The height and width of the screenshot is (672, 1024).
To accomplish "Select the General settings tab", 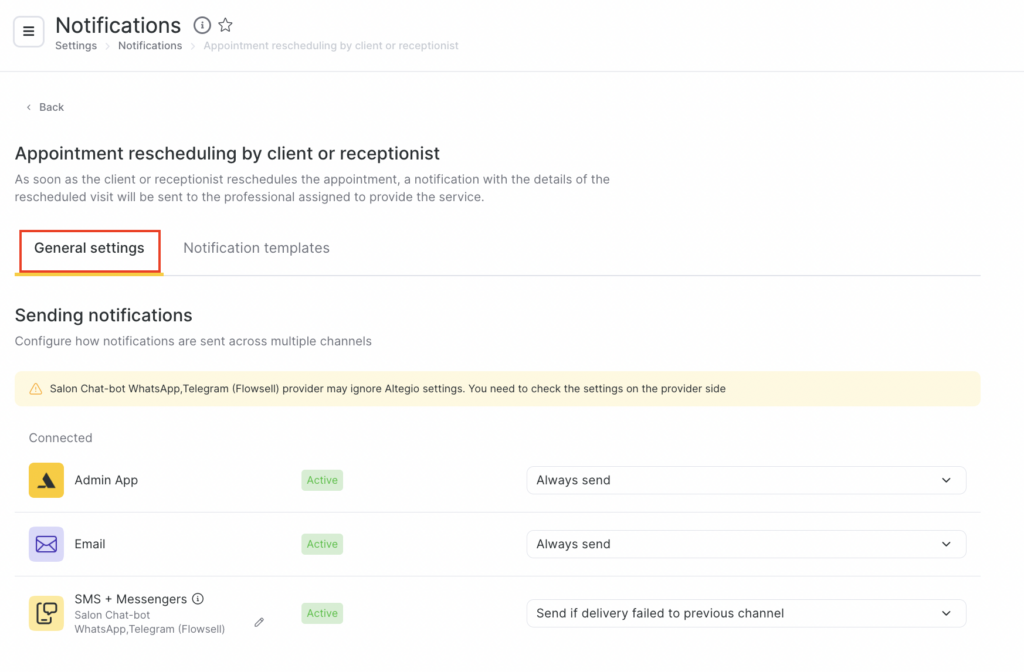I will click(x=89, y=248).
